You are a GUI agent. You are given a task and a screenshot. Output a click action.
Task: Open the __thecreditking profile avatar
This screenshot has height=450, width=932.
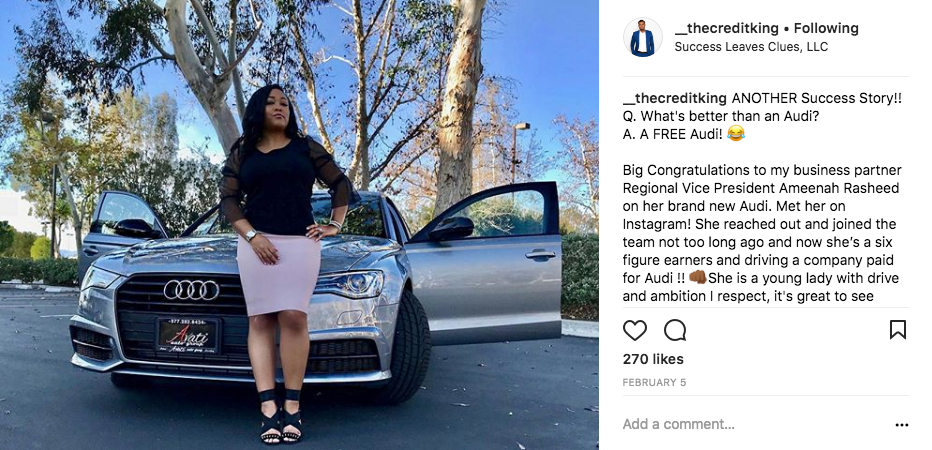tap(643, 37)
